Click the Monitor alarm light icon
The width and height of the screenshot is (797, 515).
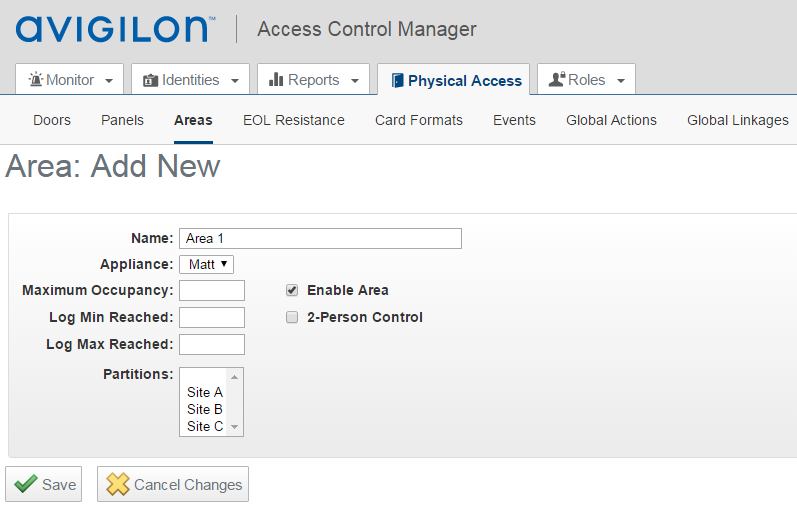pyautogui.click(x=36, y=80)
